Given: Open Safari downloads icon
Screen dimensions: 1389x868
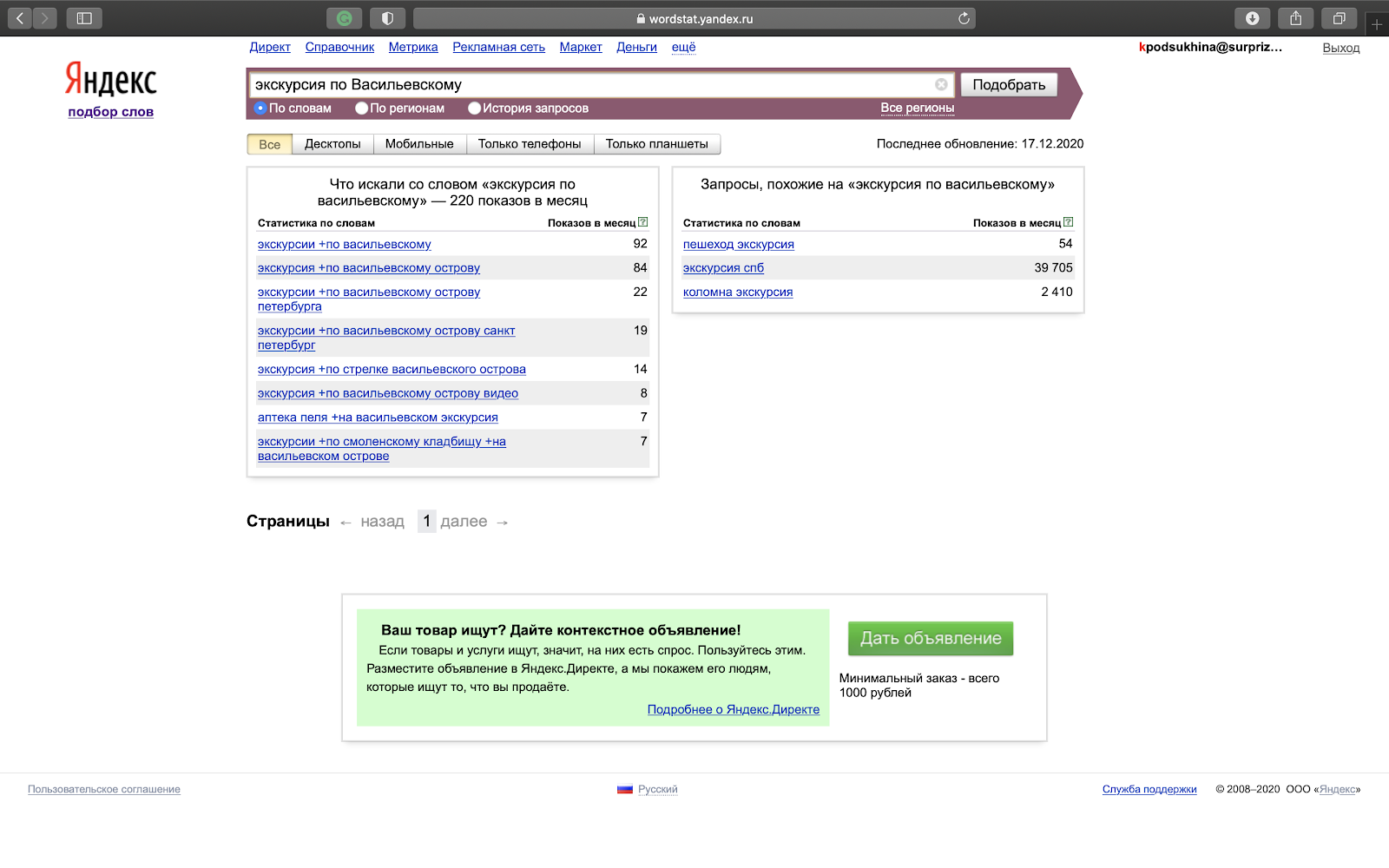Looking at the screenshot, I should pyautogui.click(x=1252, y=18).
